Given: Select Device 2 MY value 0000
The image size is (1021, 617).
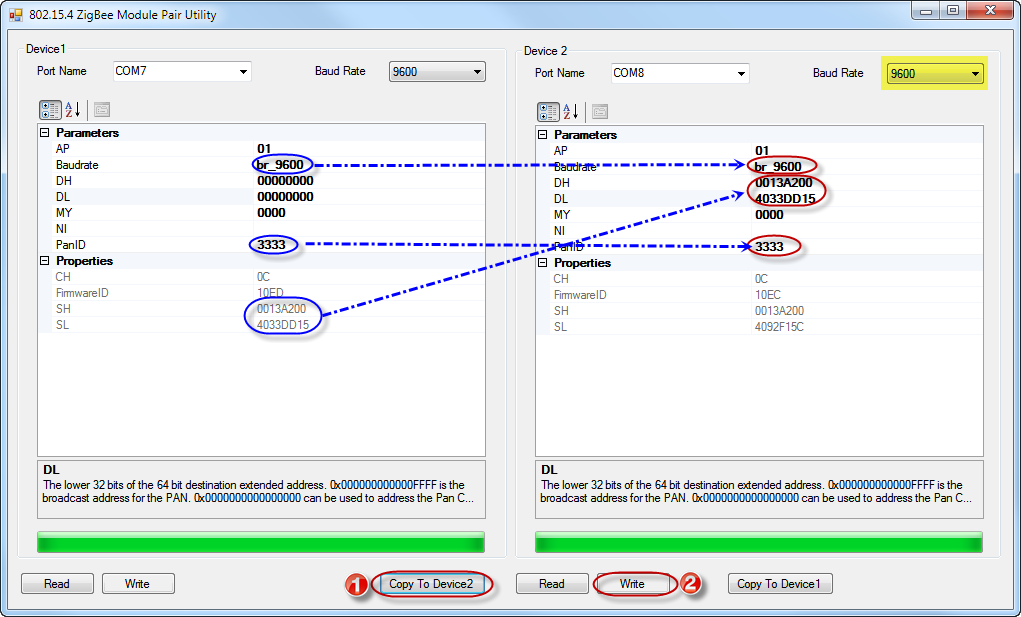Looking at the screenshot, I should (769, 215).
